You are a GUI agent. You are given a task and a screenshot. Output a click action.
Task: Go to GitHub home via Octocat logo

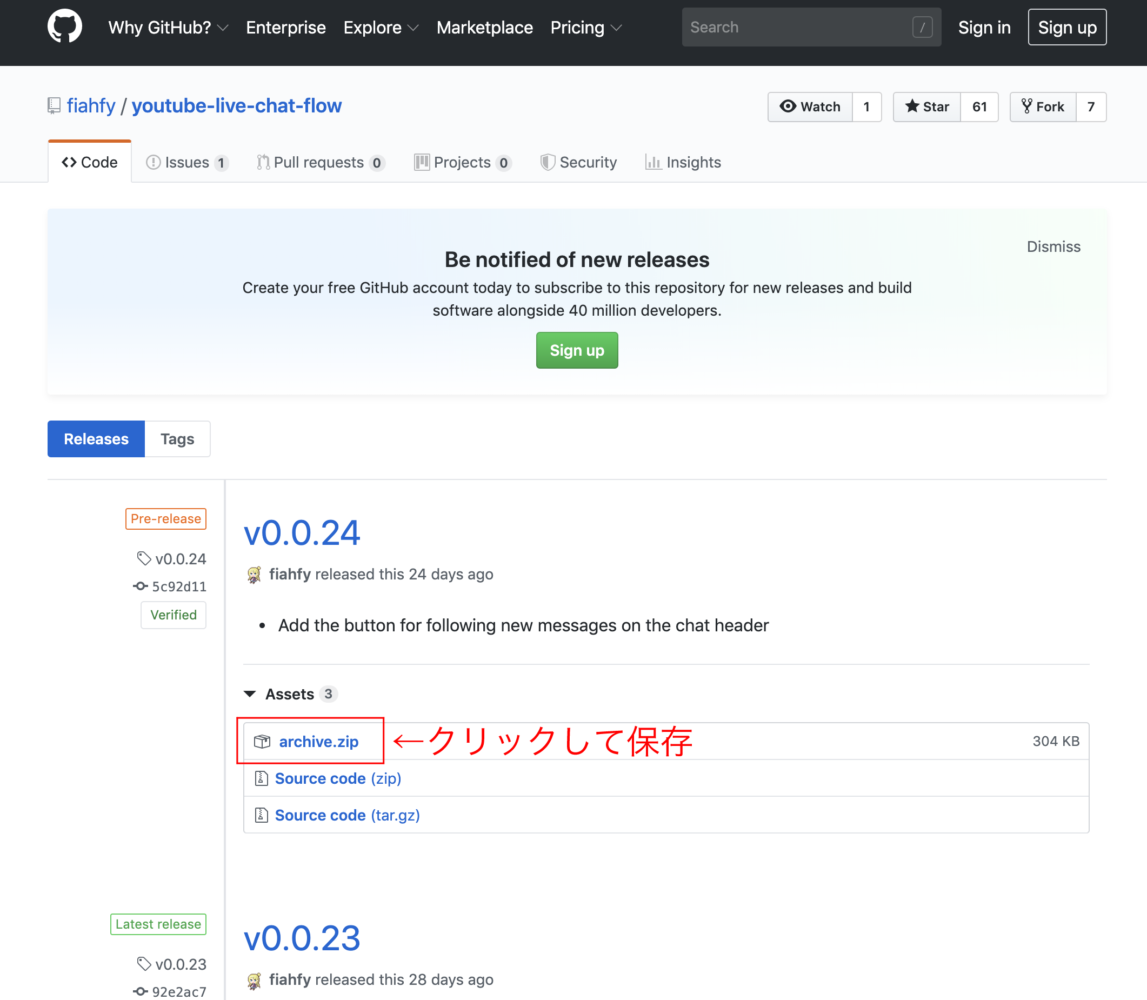pos(64,27)
